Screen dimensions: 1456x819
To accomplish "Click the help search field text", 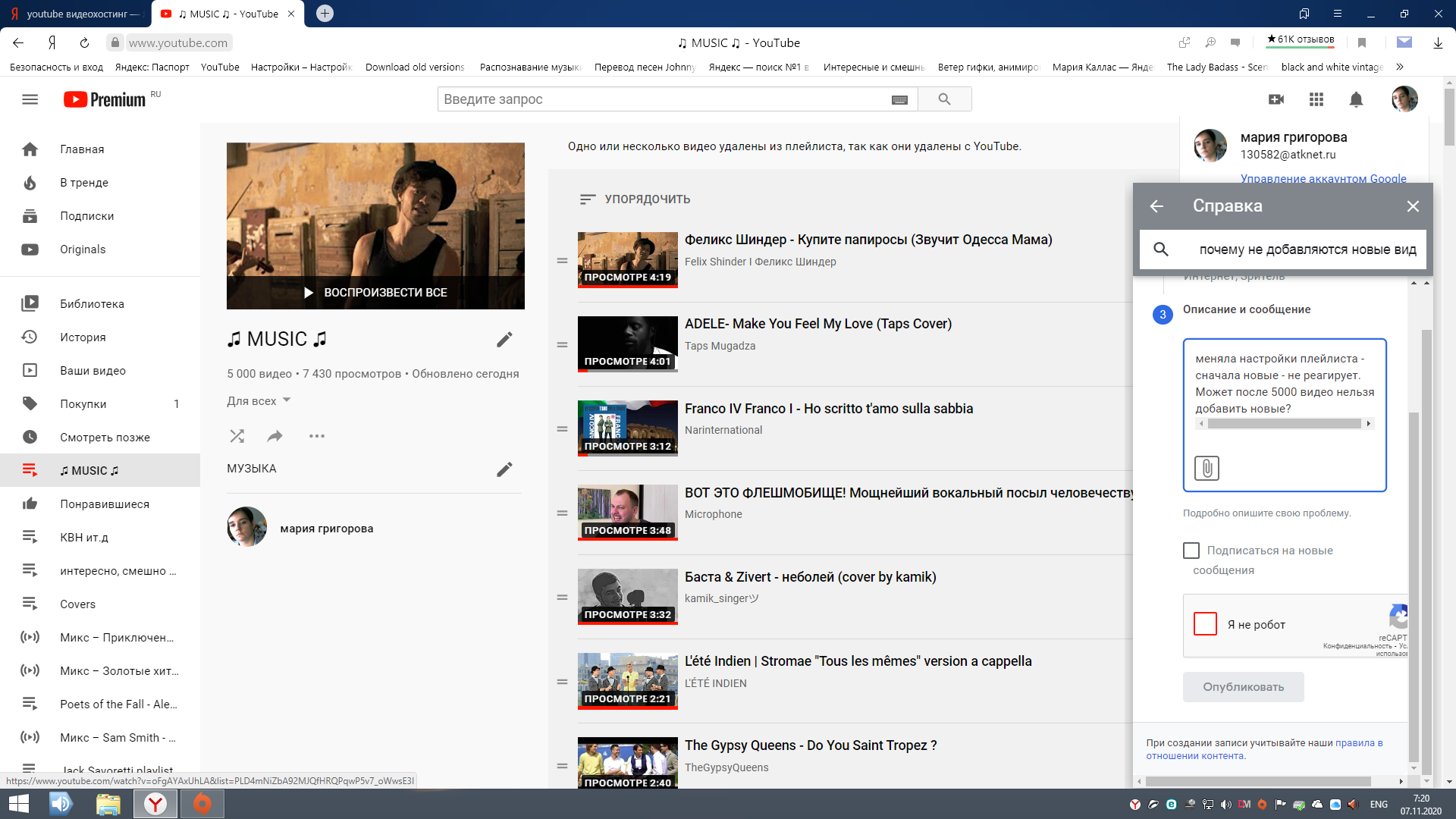I will [x=1307, y=249].
